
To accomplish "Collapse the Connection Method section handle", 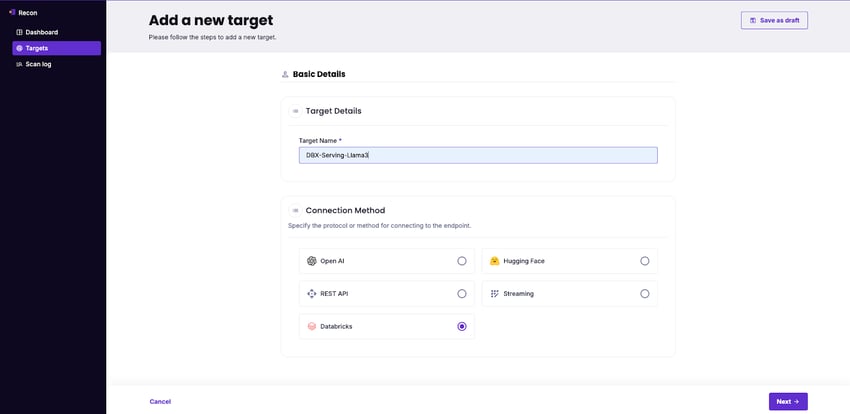I will (295, 211).
